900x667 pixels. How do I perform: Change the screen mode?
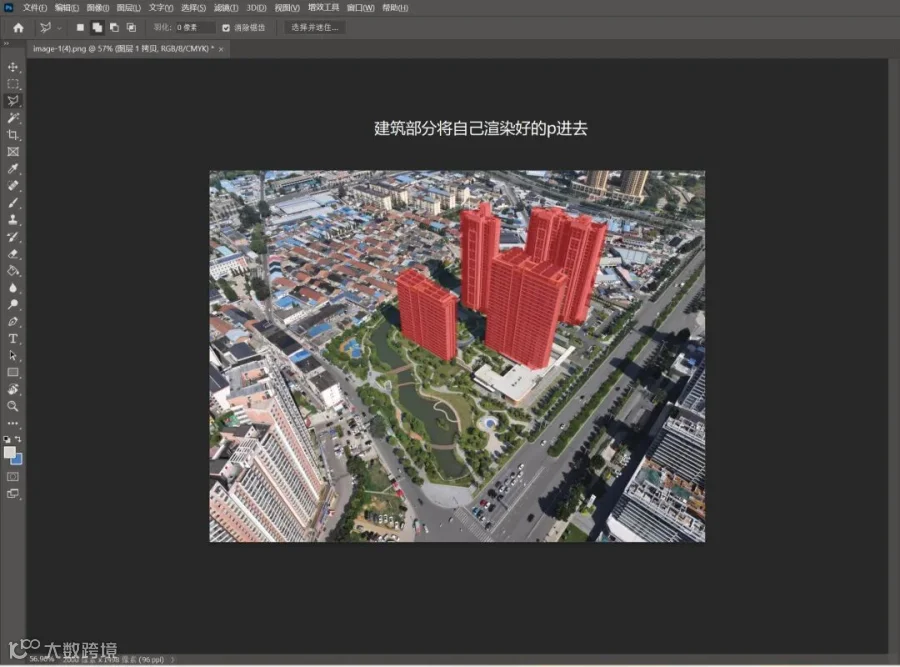(x=13, y=494)
